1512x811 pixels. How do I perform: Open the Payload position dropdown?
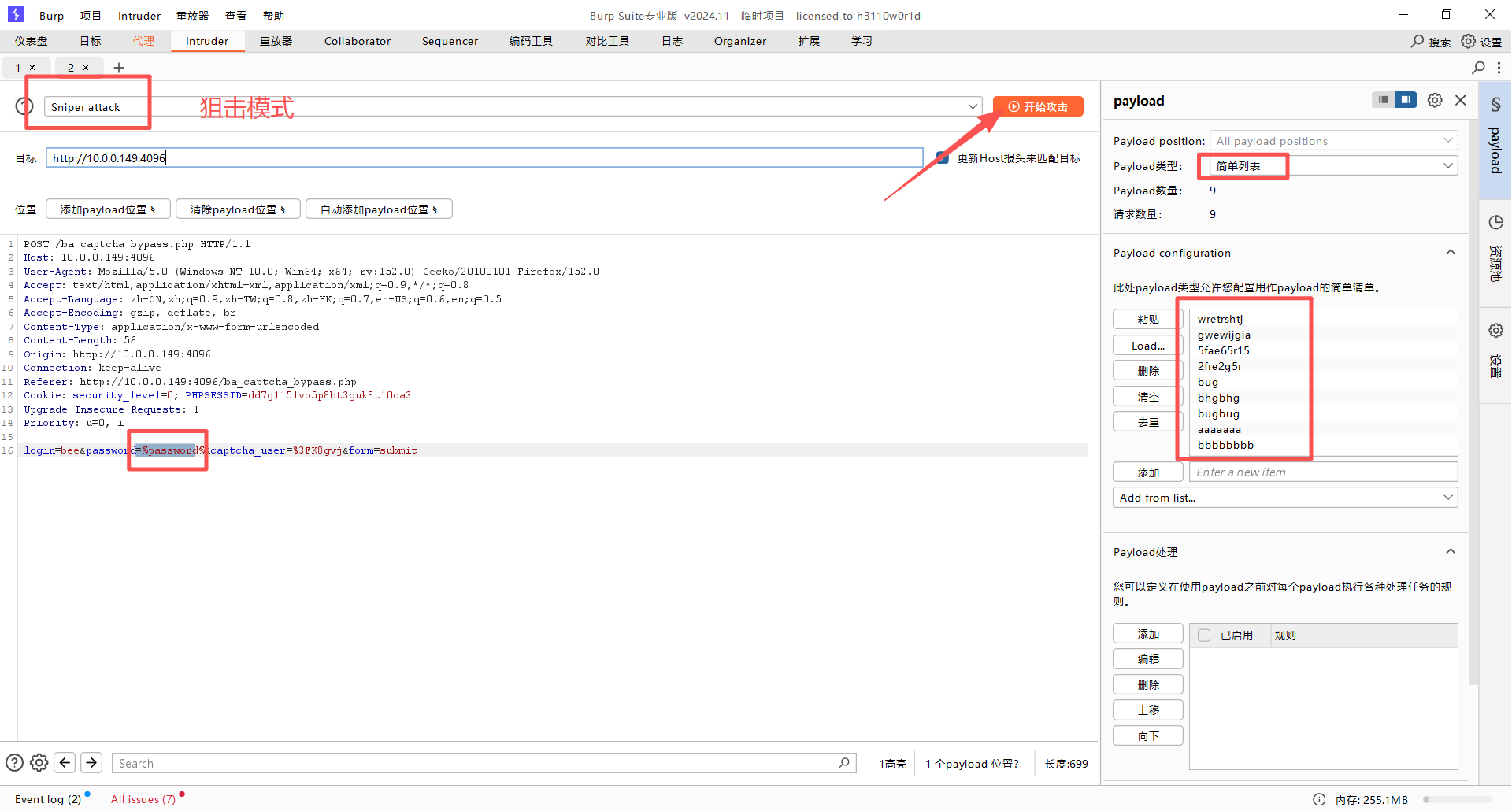click(x=1333, y=141)
